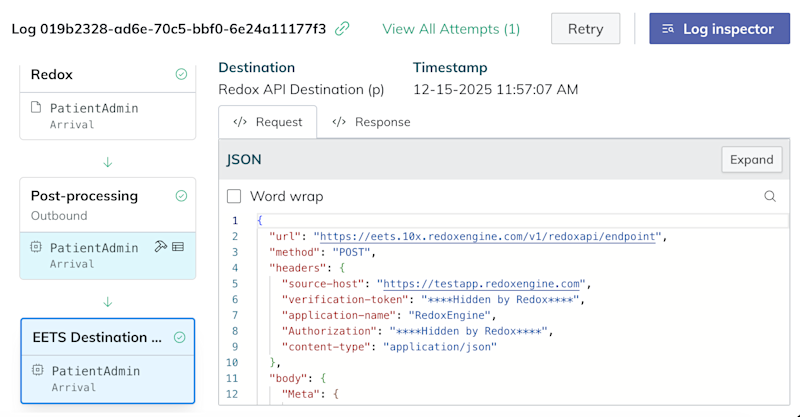Select PatientAdmin Arrival under EETS Destination
800x417 pixels.
(x=108, y=379)
